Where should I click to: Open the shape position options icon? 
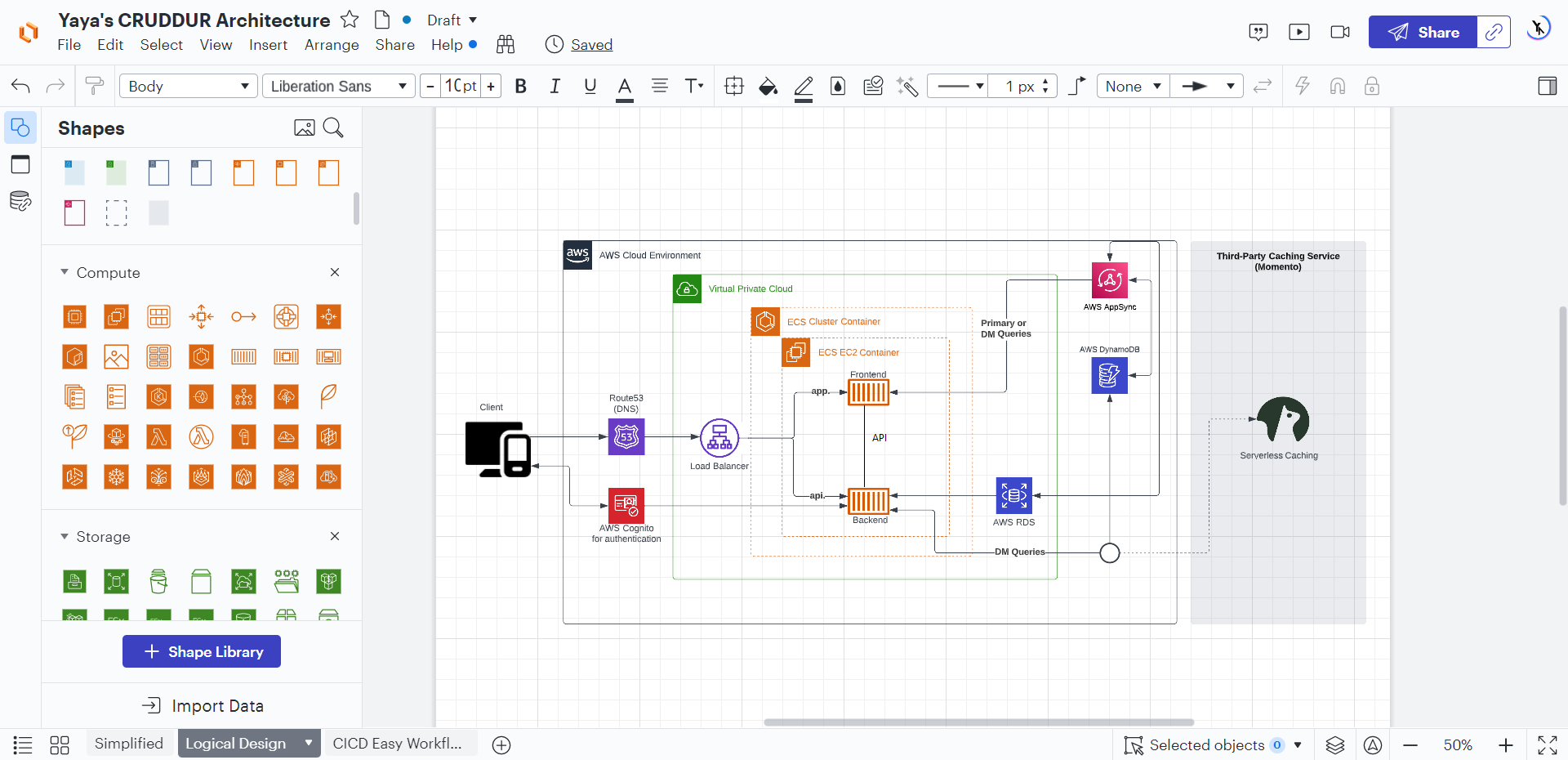click(734, 86)
